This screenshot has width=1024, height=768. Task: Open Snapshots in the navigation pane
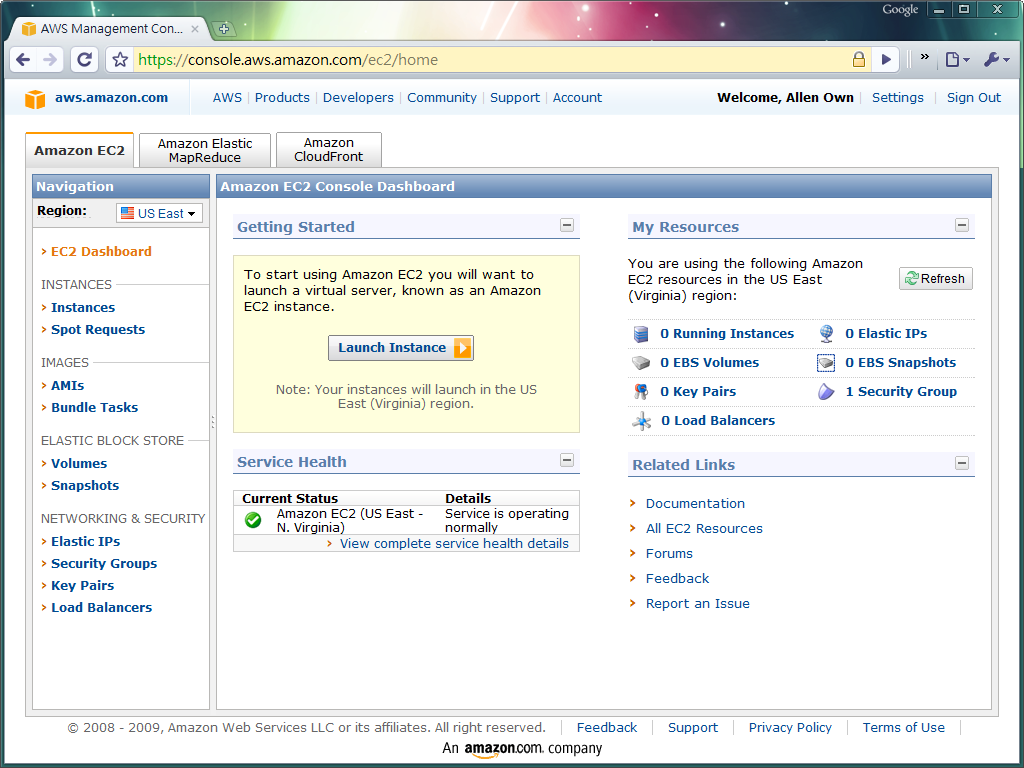click(x=85, y=486)
